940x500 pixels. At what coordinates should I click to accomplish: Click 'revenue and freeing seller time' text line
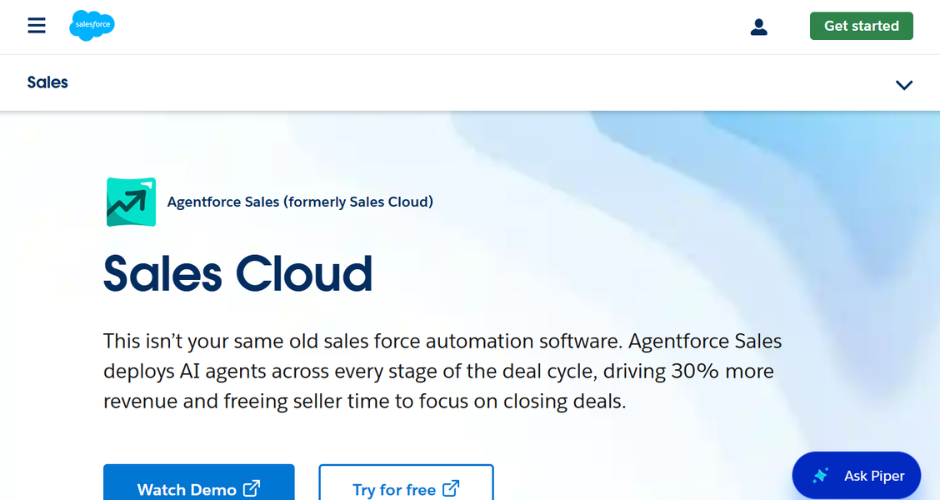coord(364,401)
